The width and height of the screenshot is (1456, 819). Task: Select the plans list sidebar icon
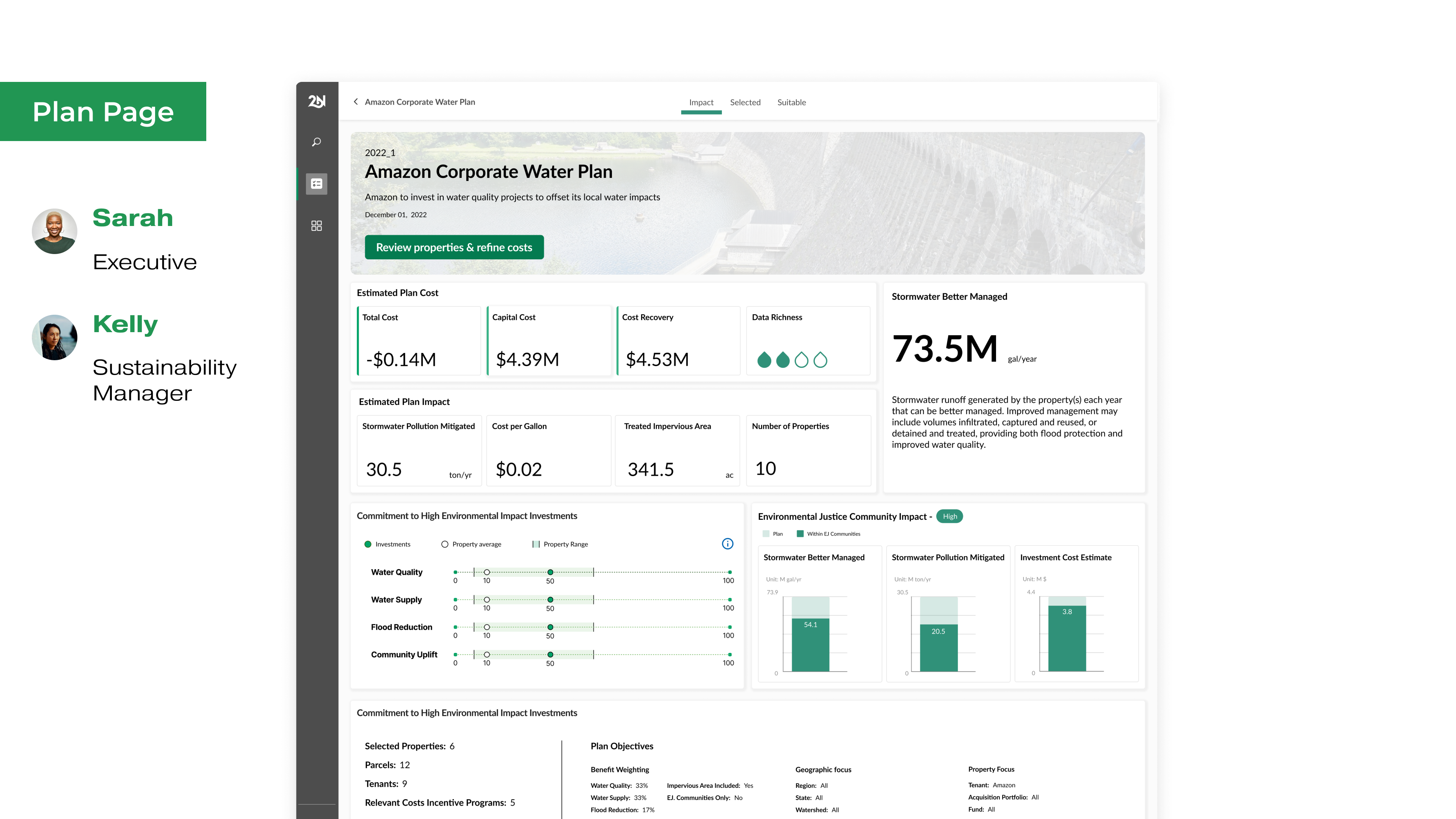(x=317, y=184)
